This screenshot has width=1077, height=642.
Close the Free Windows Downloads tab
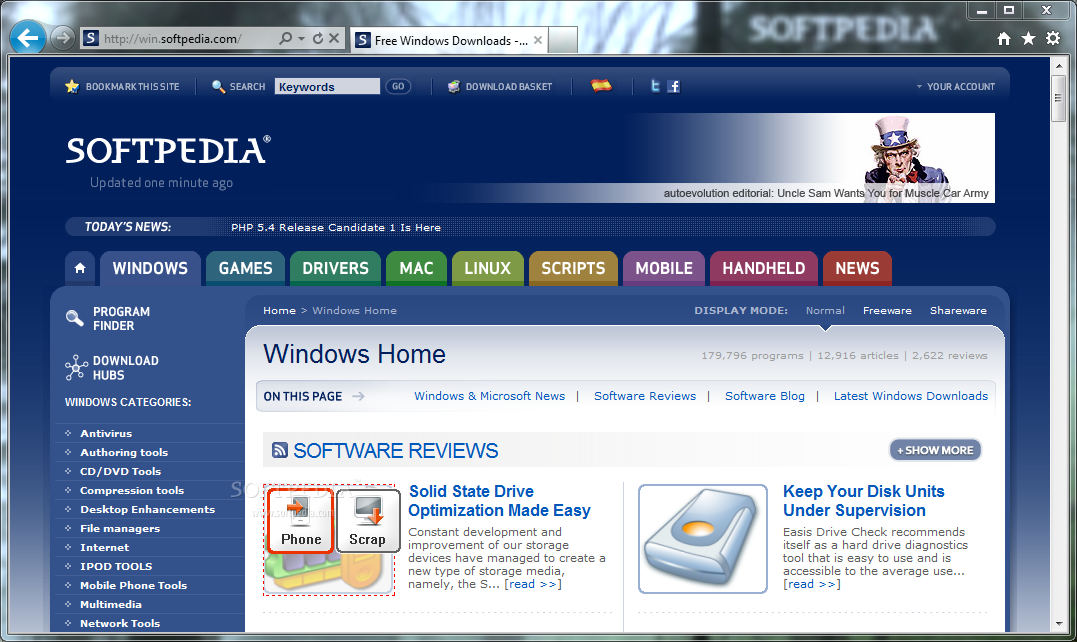tap(538, 41)
